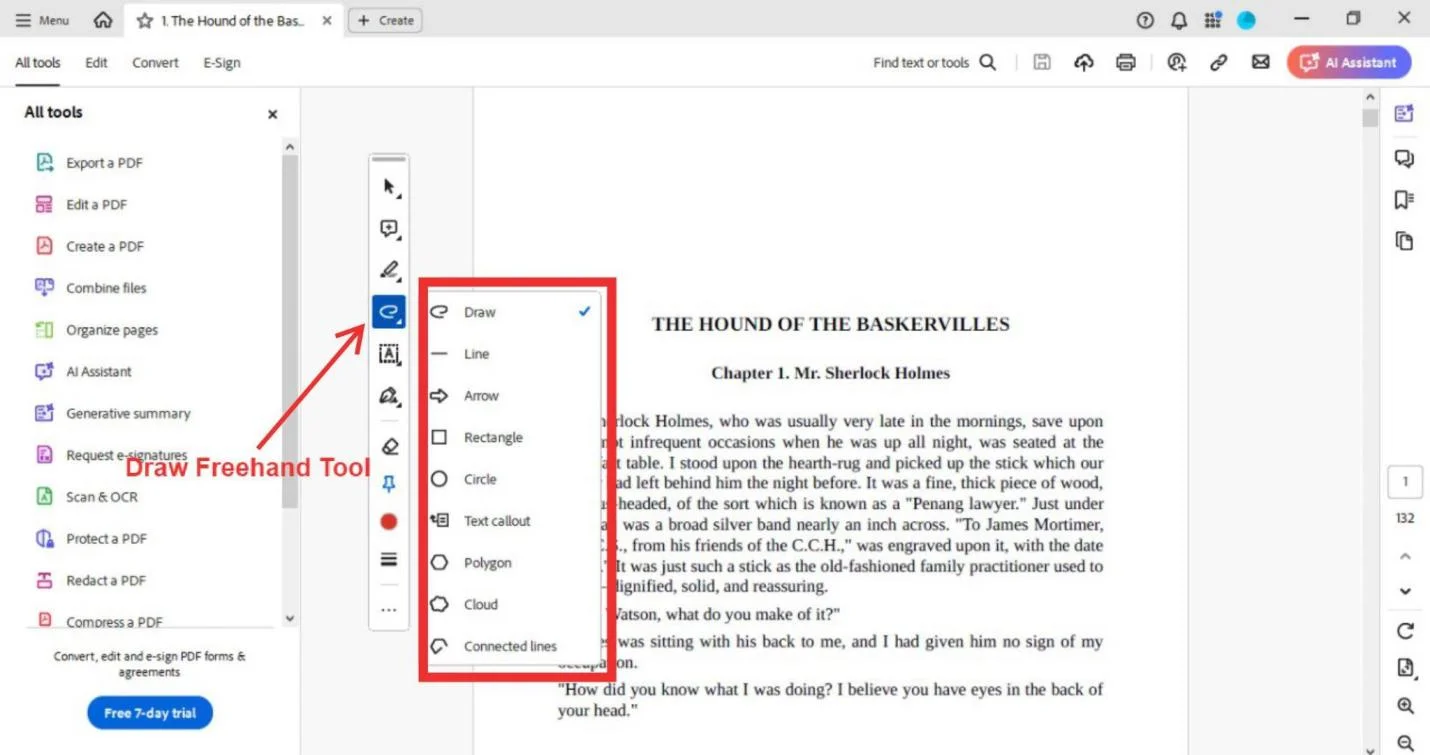Choose Text callout from the drawing menu
The image size is (1430, 755).
511,521
